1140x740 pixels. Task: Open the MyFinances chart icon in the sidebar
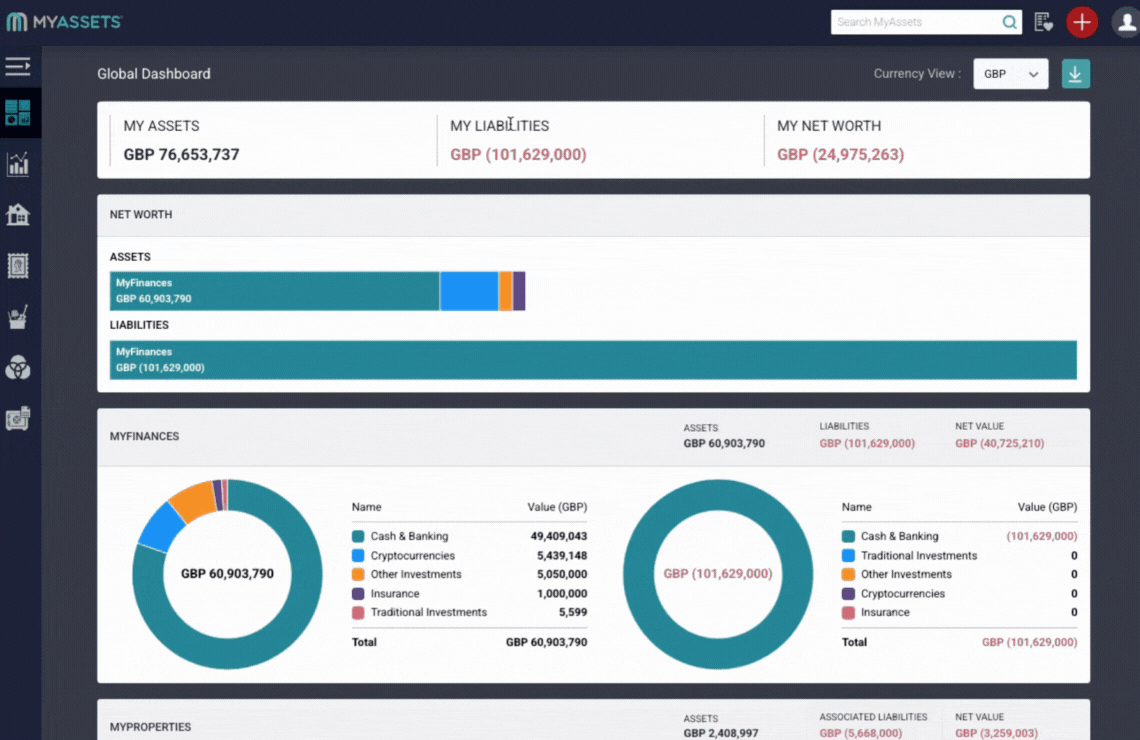point(17,164)
